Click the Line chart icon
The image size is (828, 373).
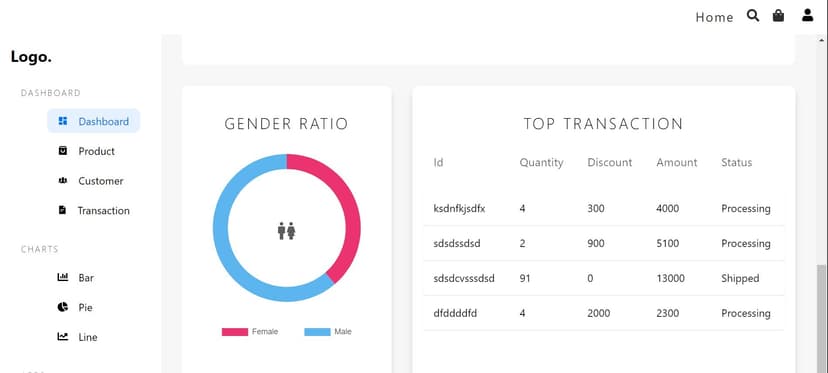coord(63,337)
